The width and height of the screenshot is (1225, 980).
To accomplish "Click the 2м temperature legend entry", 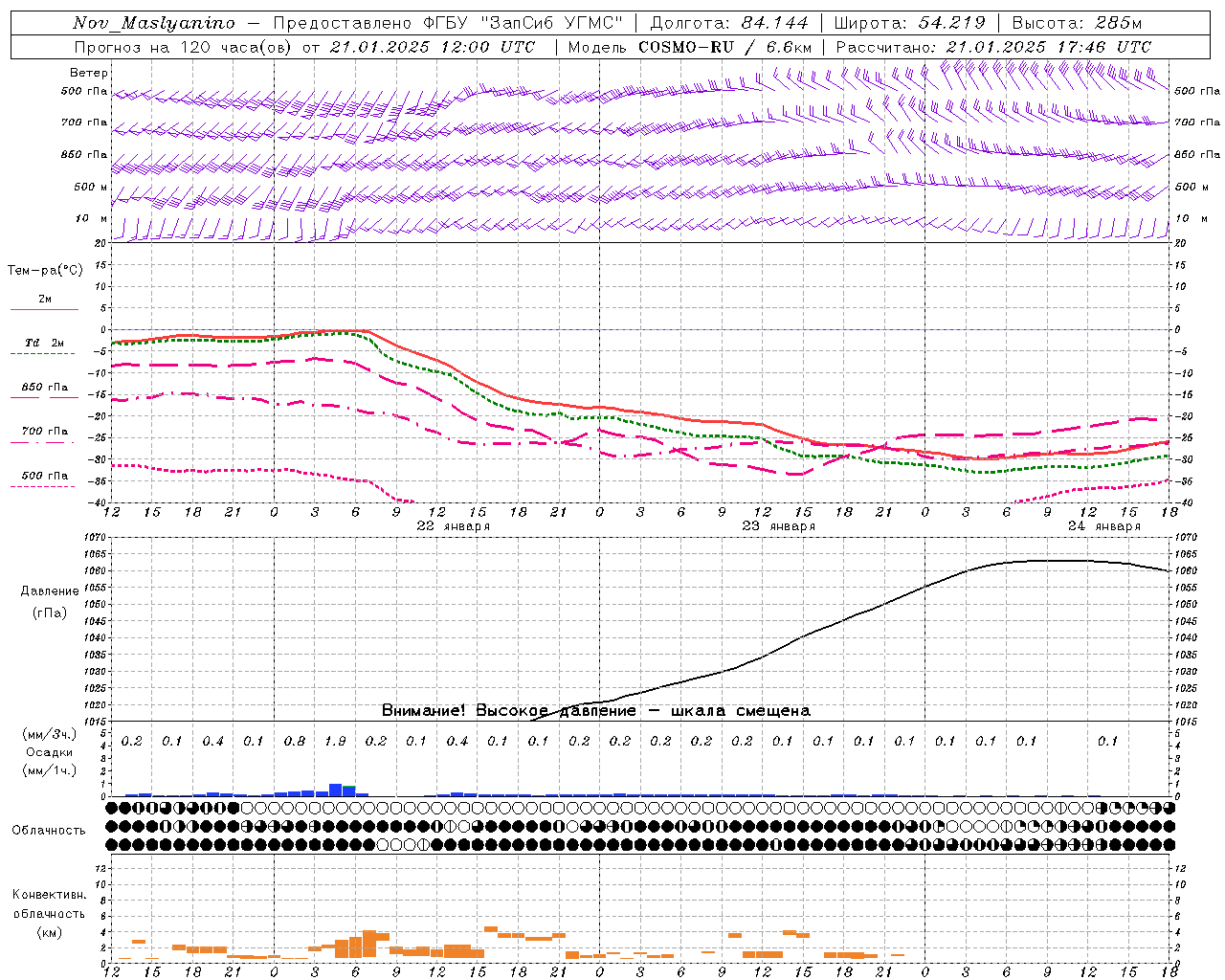I will (45, 300).
